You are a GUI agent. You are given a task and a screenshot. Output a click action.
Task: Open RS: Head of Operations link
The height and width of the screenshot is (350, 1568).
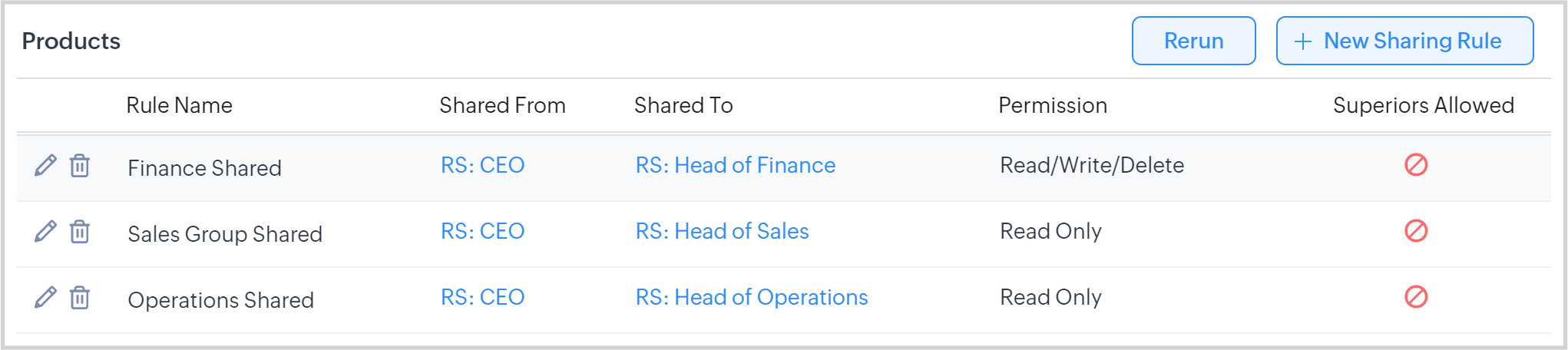(751, 297)
